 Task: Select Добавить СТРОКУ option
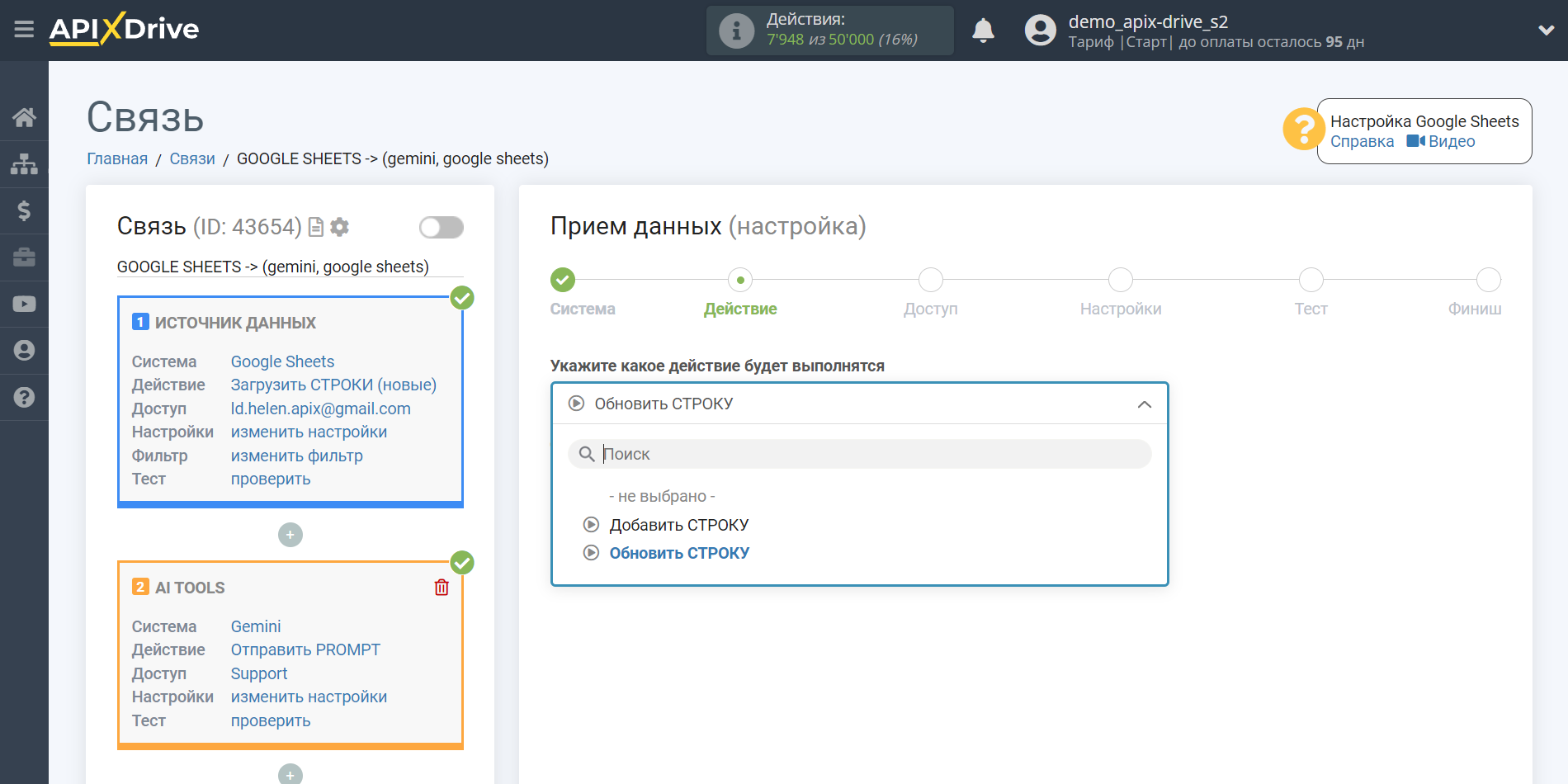[x=679, y=525]
